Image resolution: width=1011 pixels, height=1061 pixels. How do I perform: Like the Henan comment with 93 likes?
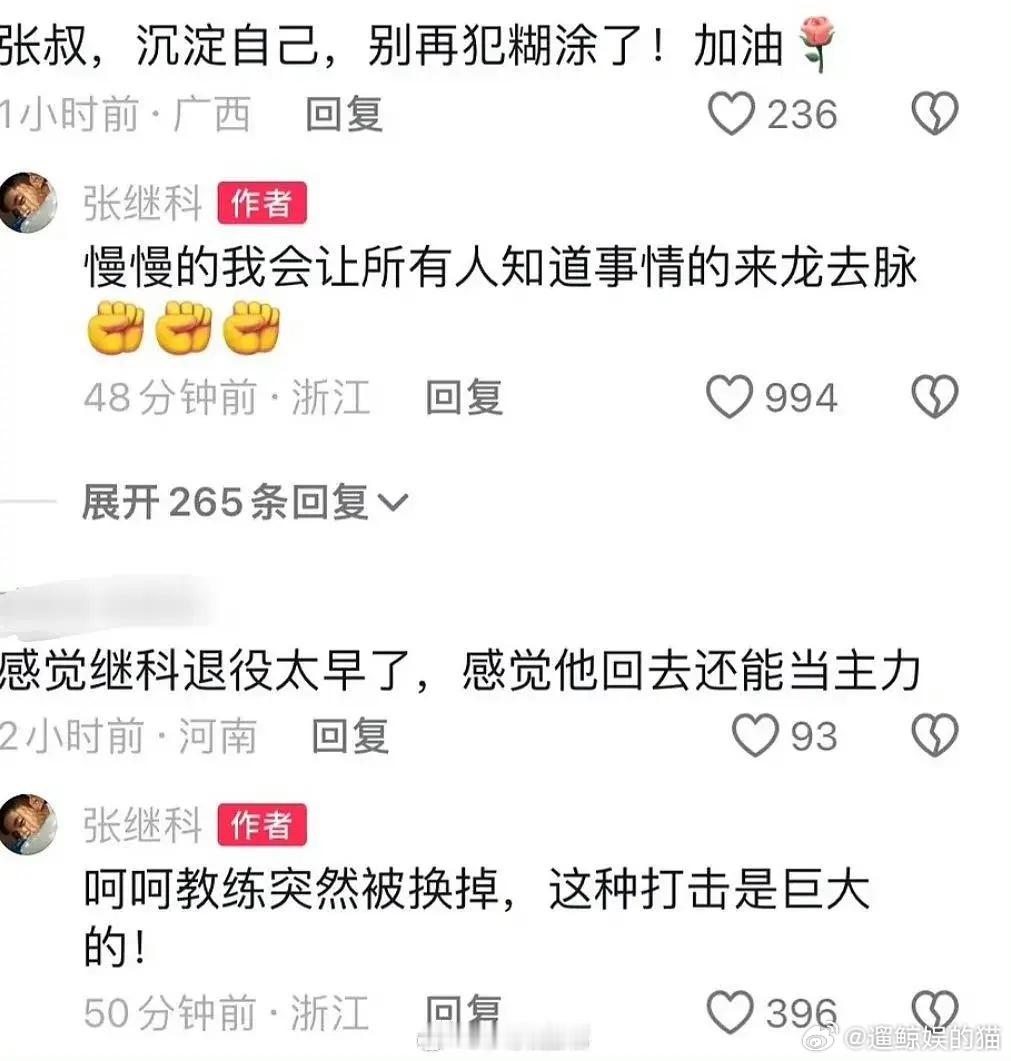pos(755,735)
